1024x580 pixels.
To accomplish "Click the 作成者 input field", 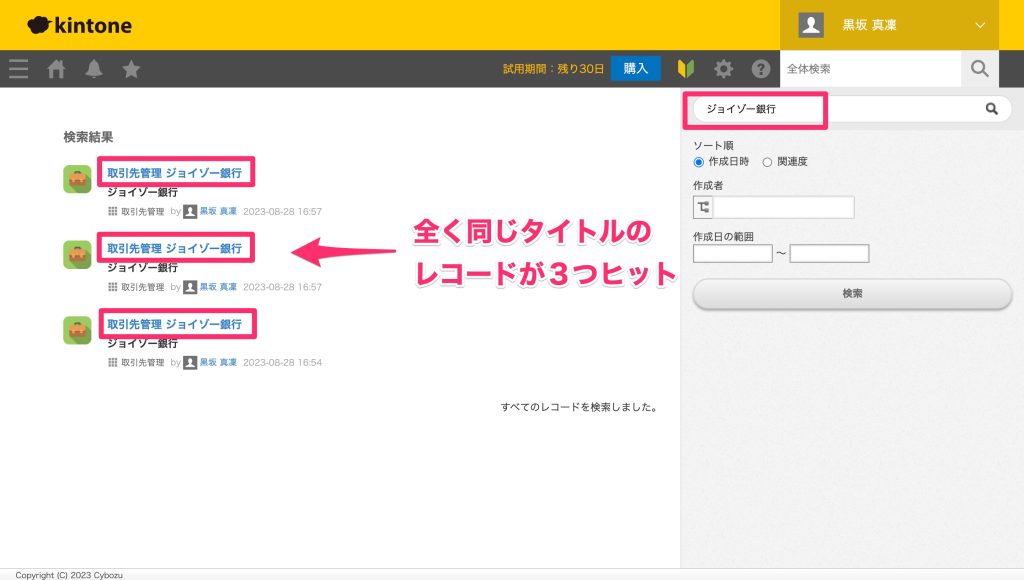I will (784, 208).
